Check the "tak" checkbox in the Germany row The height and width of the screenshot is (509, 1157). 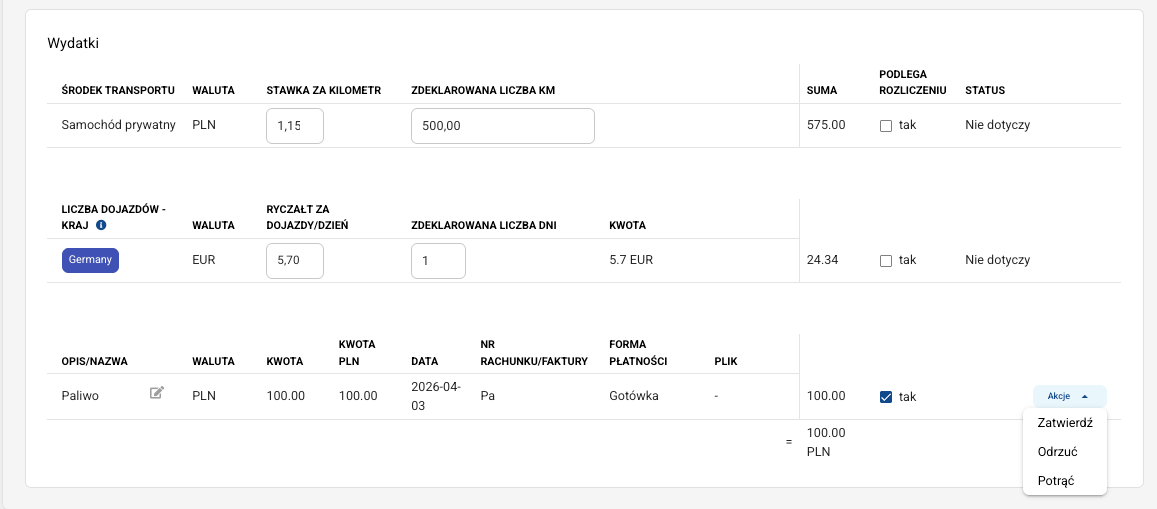point(886,261)
